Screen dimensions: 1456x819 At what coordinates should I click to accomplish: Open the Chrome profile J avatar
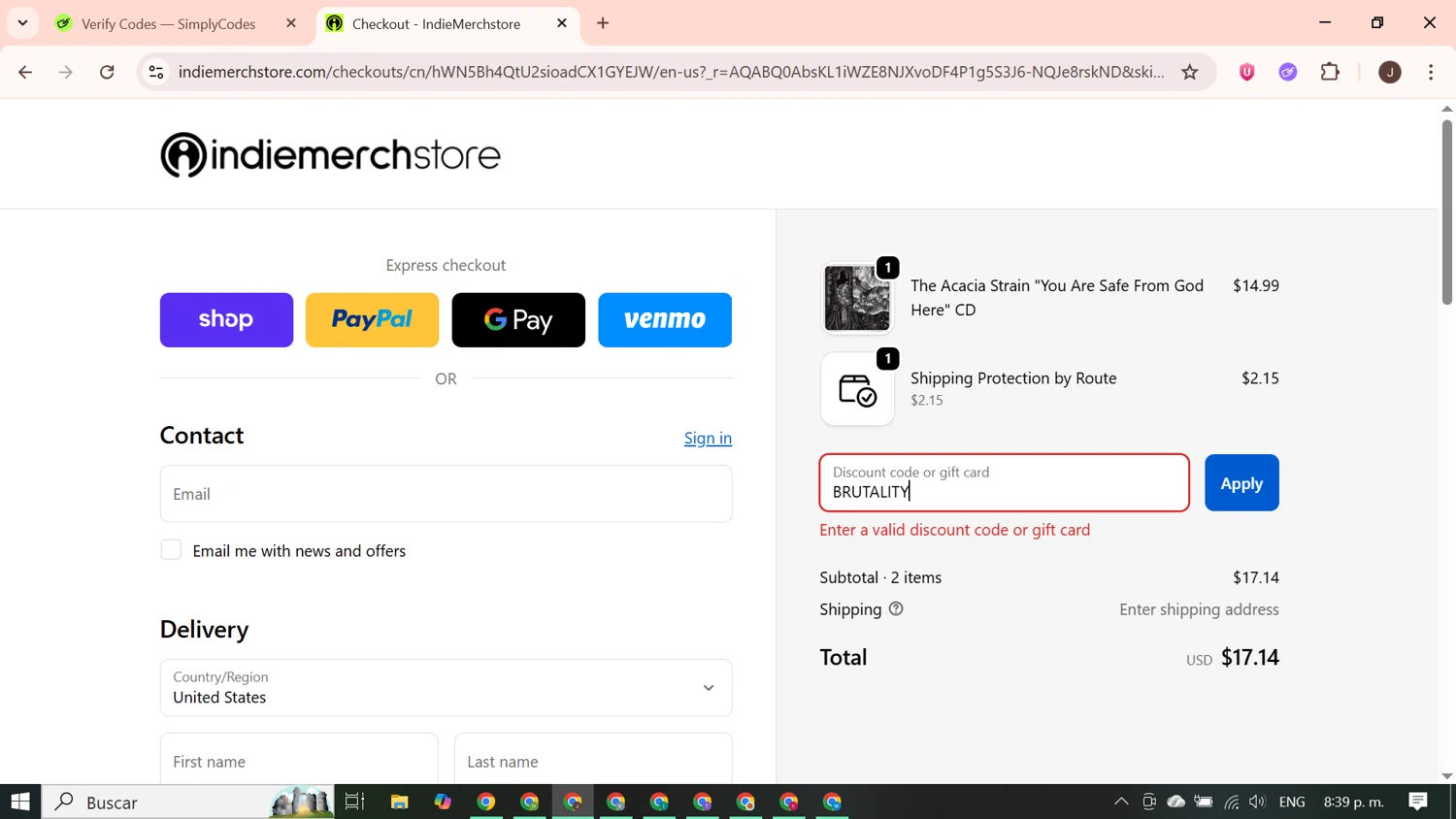point(1390,72)
